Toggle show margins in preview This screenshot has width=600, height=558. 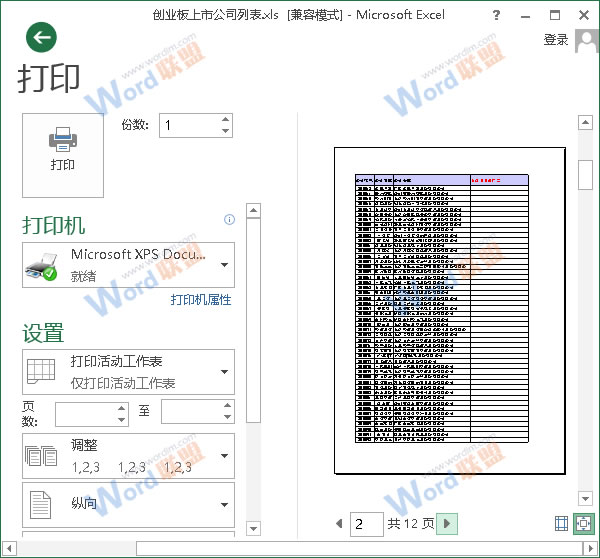(560, 524)
